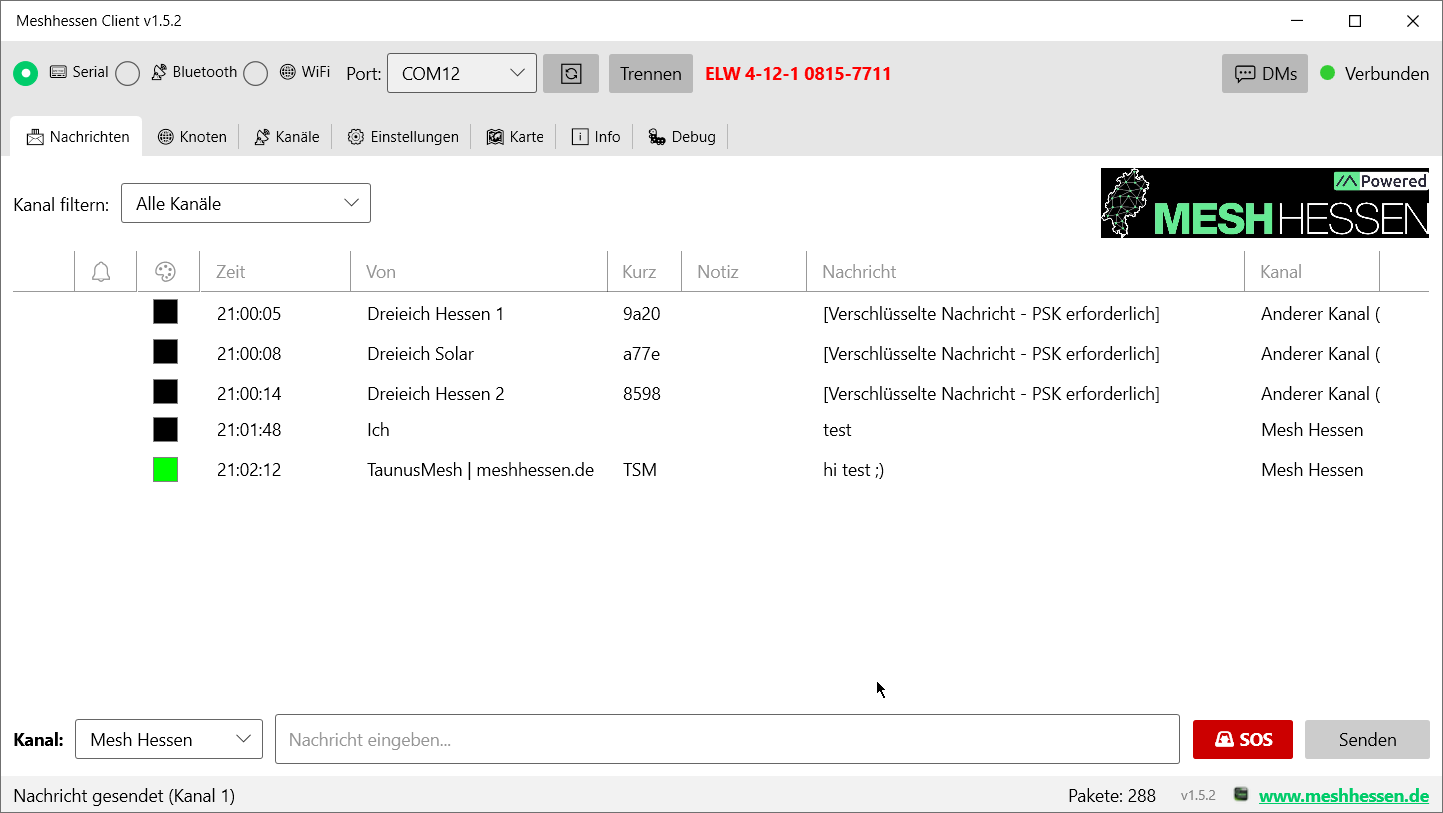This screenshot has height=813, width=1443.
Task: Click the MESH HESSEN logo banner
Action: (1264, 203)
